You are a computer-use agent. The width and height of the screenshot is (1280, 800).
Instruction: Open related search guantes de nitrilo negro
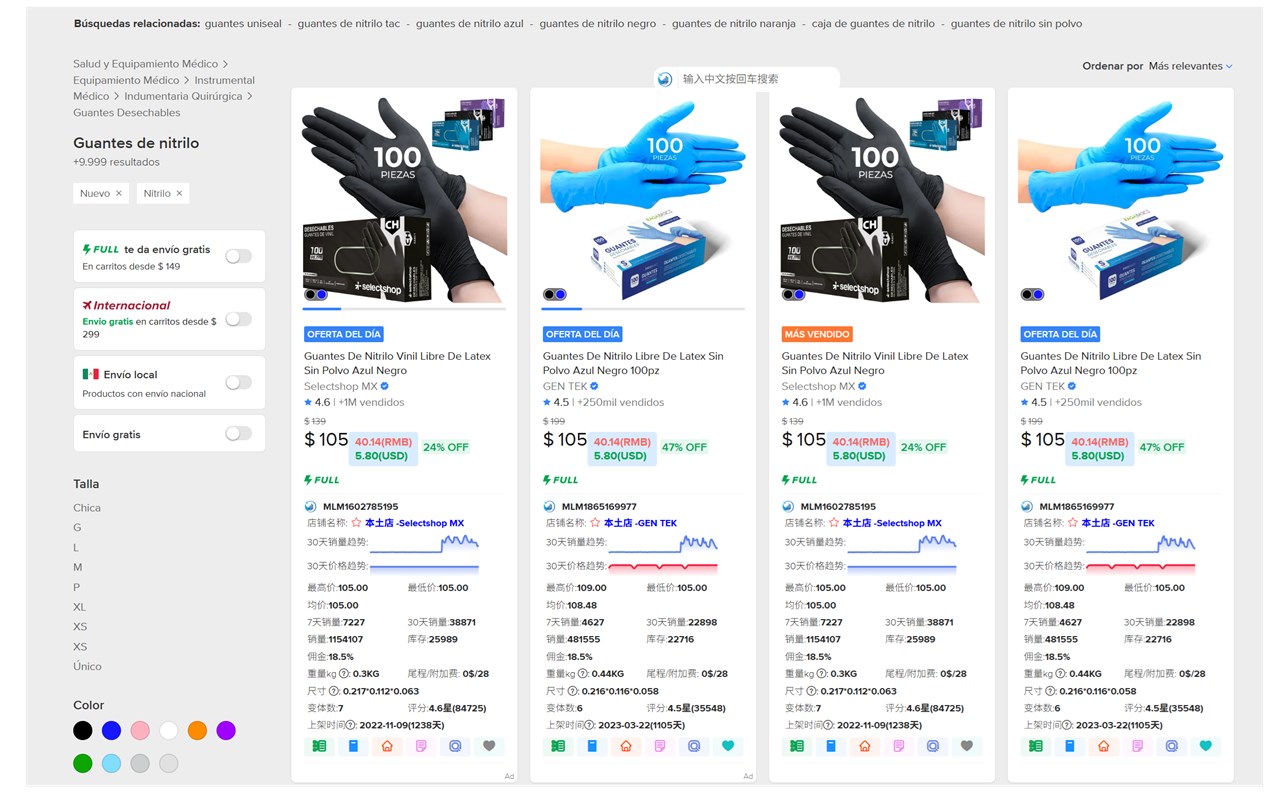[598, 24]
